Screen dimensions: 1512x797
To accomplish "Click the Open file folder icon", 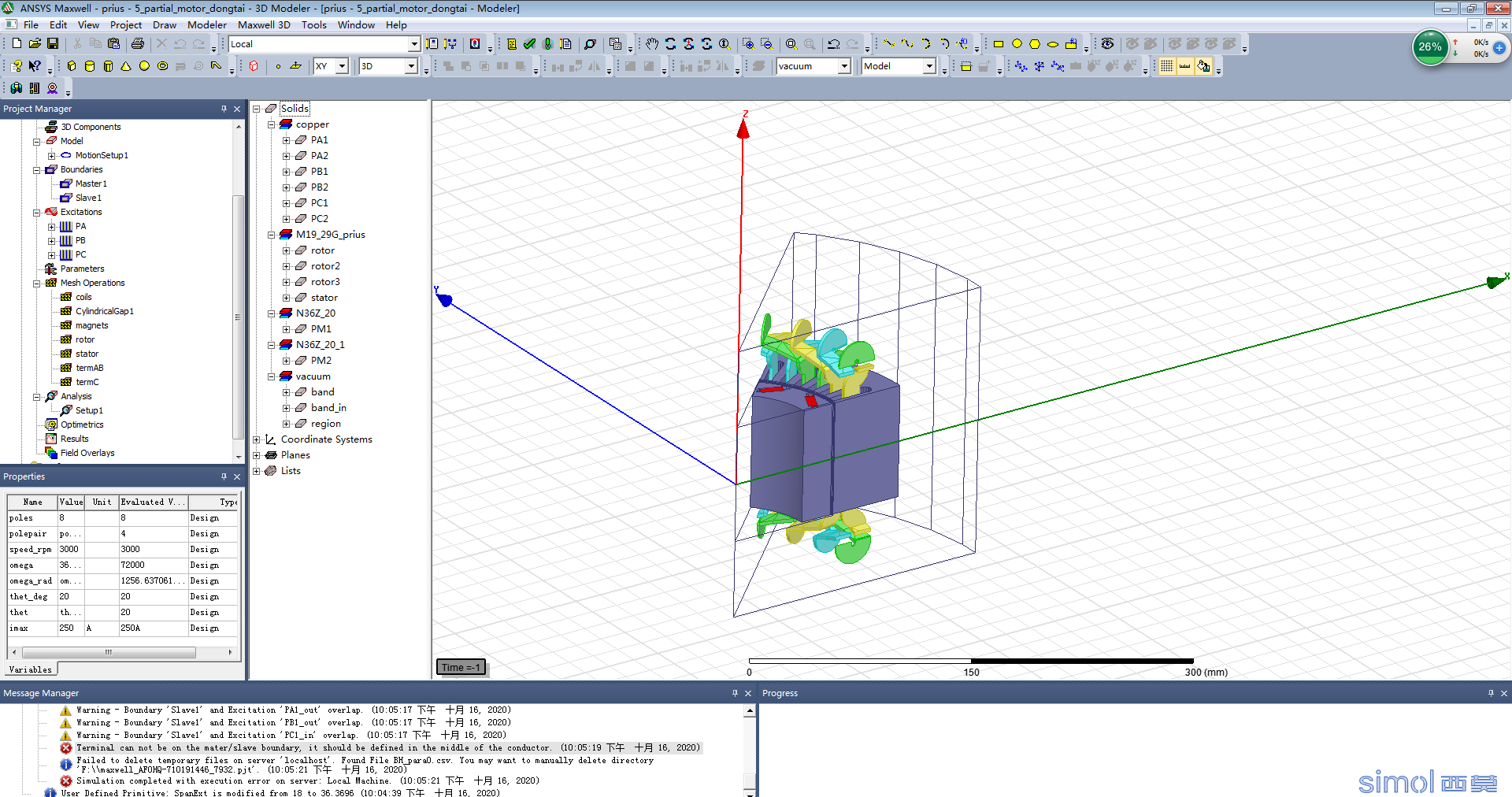I will [x=35, y=44].
